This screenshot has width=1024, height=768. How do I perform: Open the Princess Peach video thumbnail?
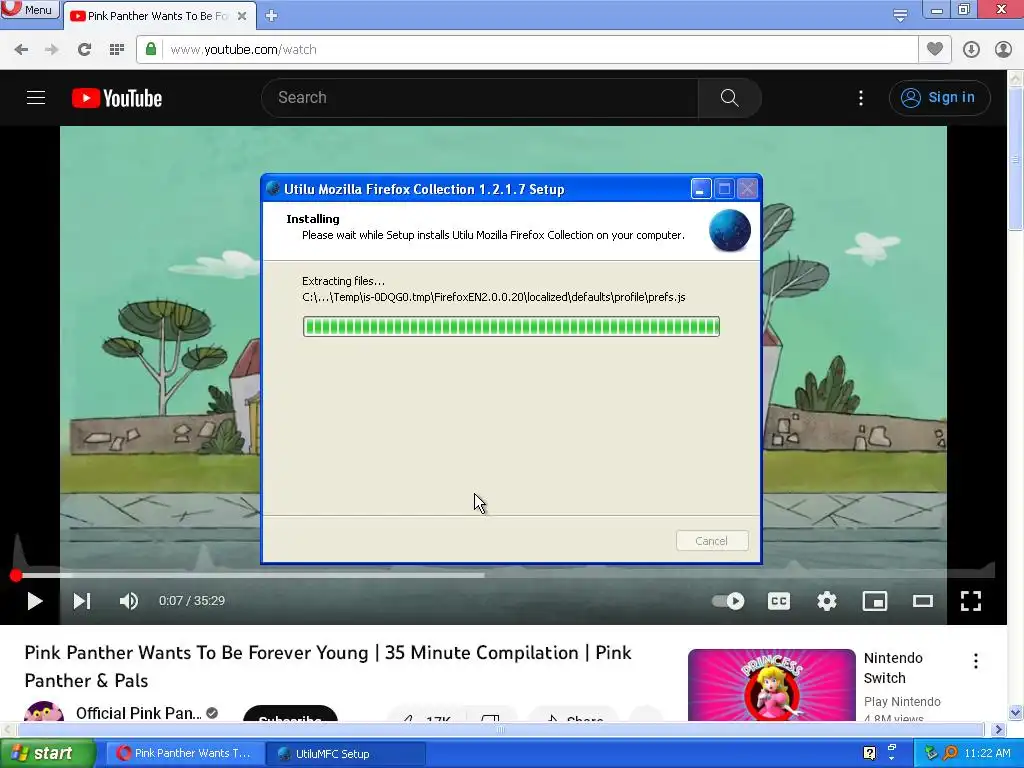(x=772, y=685)
